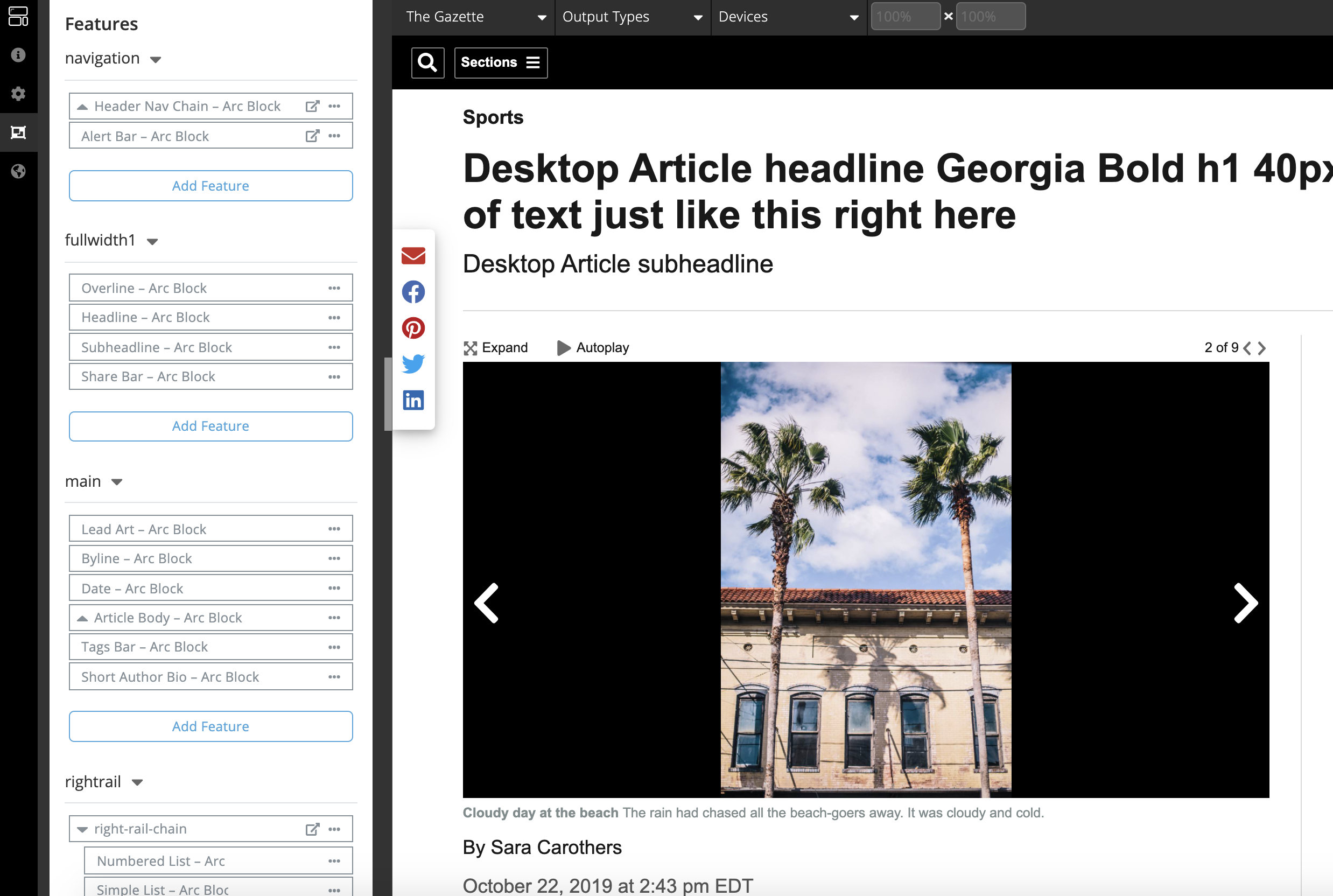This screenshot has height=896, width=1333.
Task: Open the settings gear in left sidebar
Action: [18, 94]
